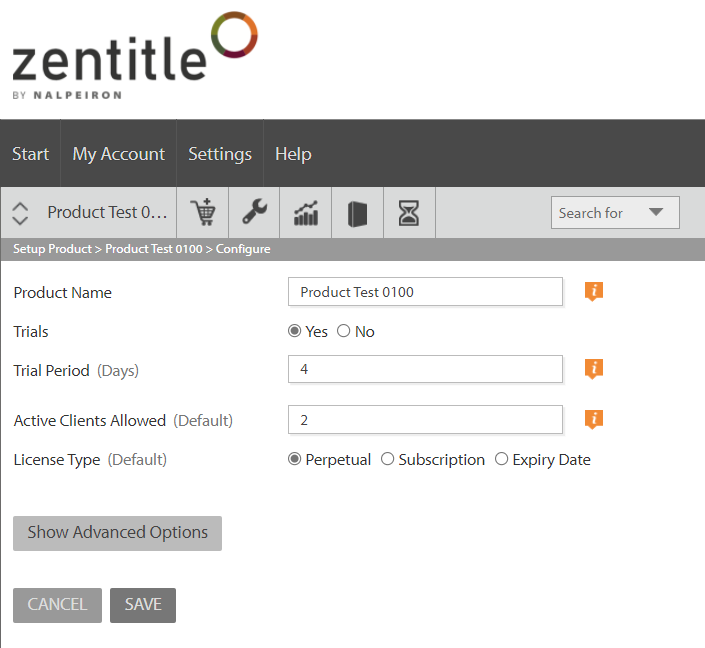
Task: Click the Trial Period (Days) label
Action: coord(76,371)
